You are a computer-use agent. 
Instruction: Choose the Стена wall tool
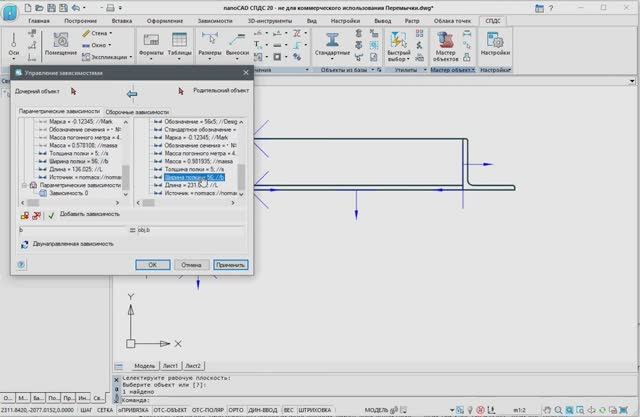pos(94,33)
